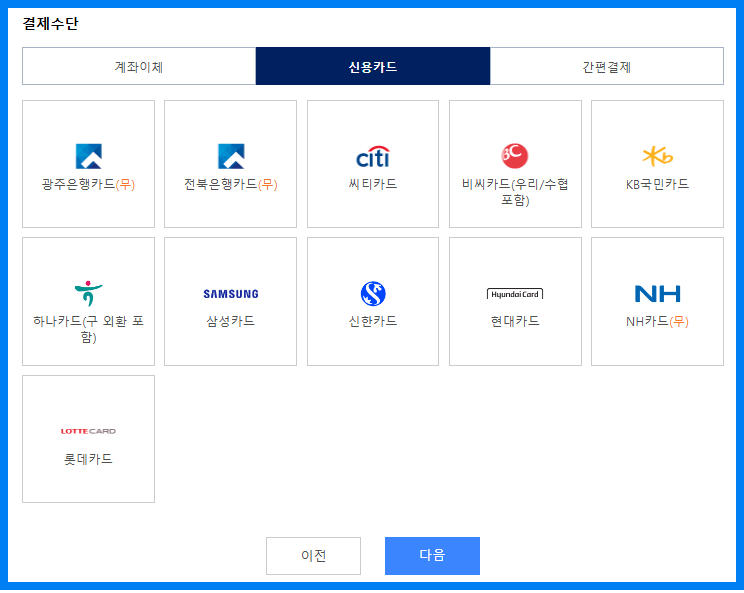Go back with the 이전 button

(313, 556)
